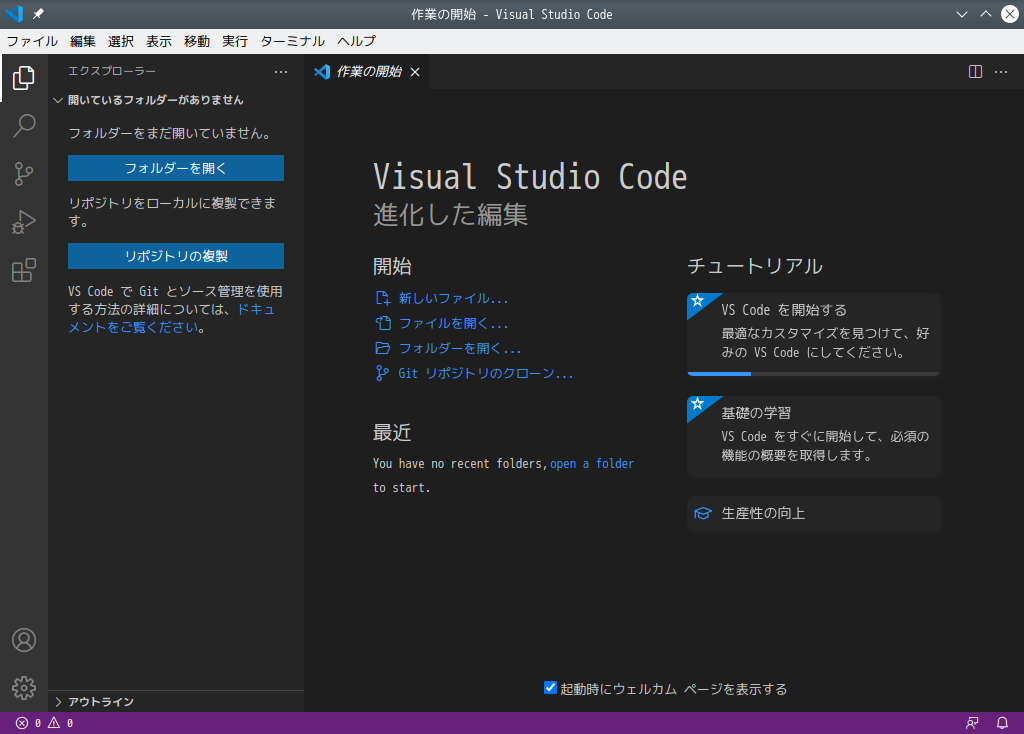The height and width of the screenshot is (734, 1024).
Task: Click フォルダーを開く... link under 開始
Action: point(460,348)
